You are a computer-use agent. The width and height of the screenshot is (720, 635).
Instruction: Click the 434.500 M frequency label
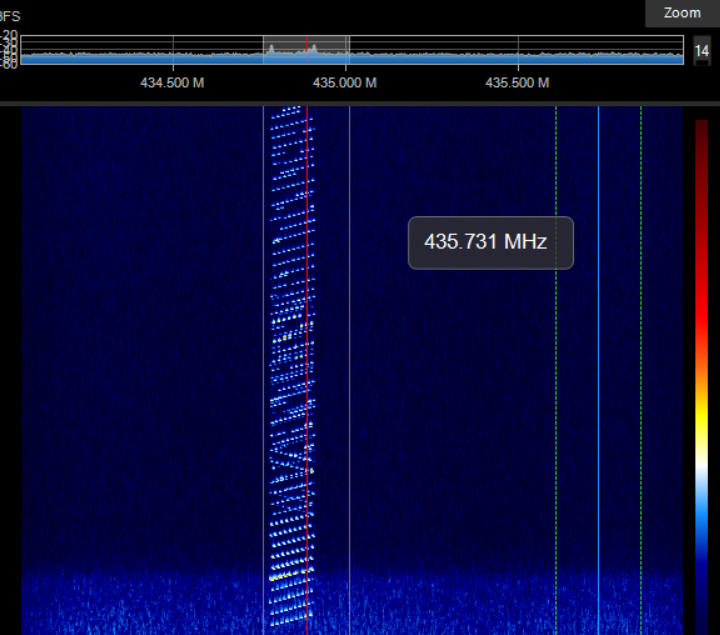(172, 83)
